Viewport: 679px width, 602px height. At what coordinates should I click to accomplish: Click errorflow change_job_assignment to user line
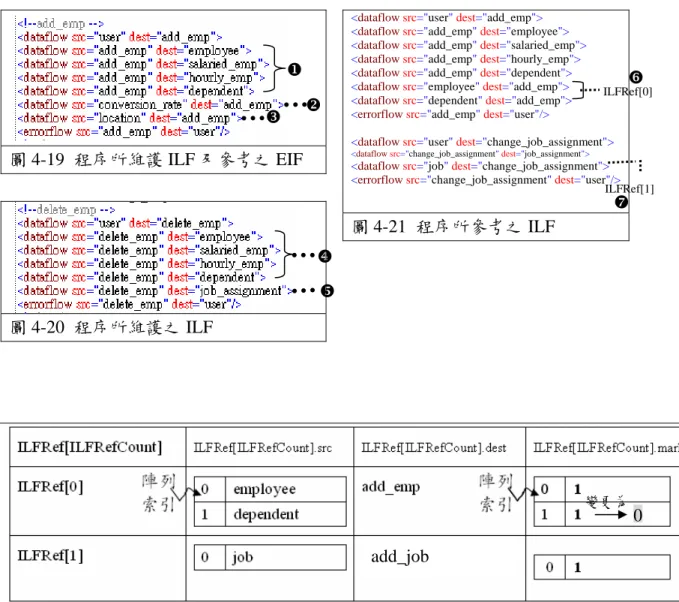pos(485,180)
